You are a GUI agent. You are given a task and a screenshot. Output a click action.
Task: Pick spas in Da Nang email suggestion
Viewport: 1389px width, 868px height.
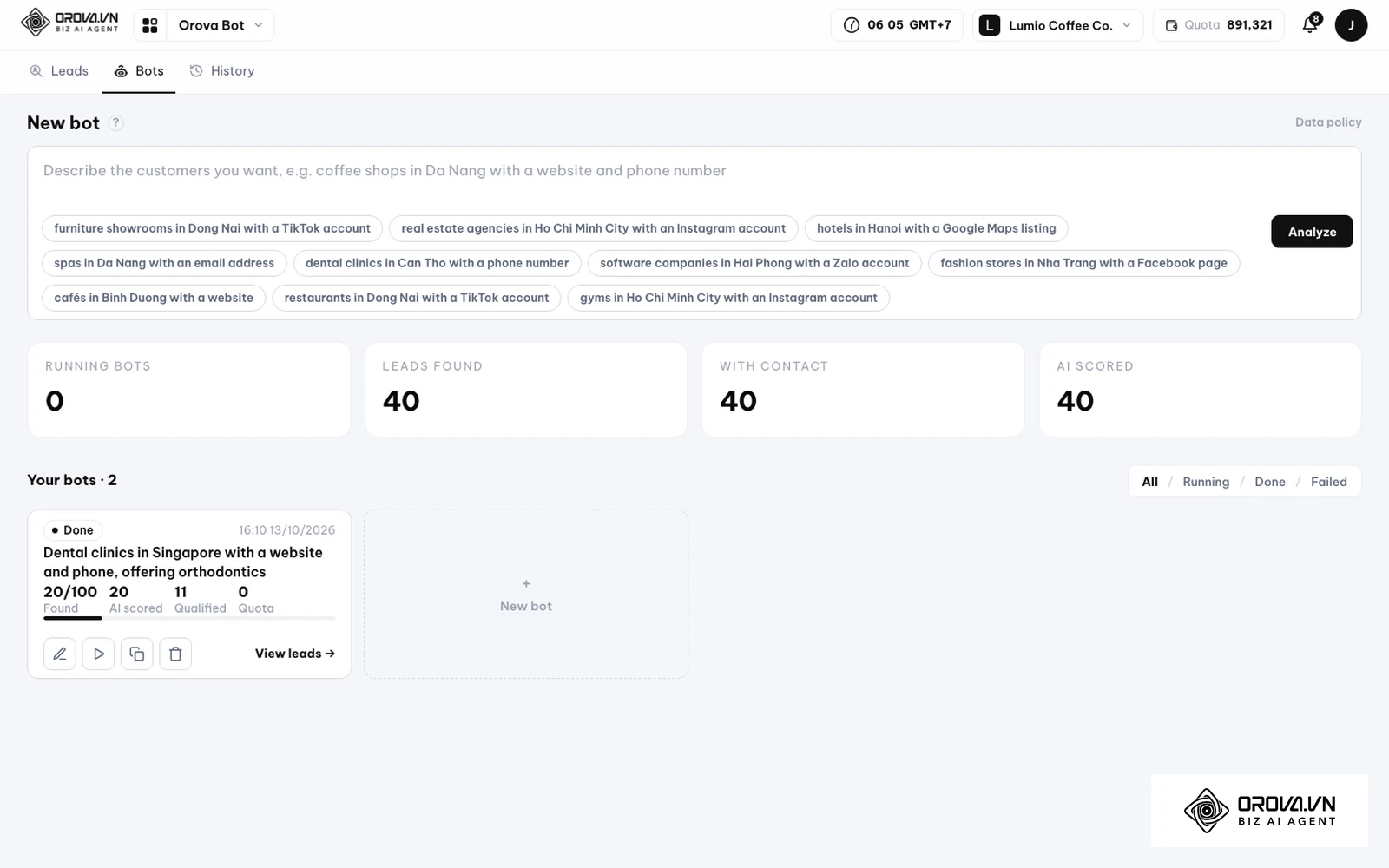(164, 263)
